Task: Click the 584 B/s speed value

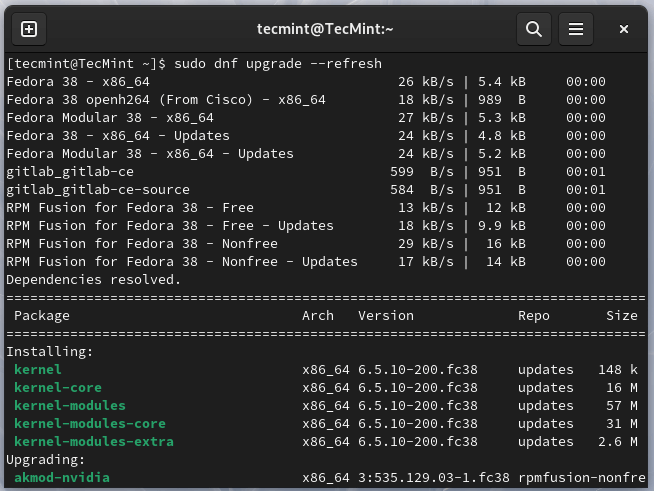Action: [x=422, y=189]
